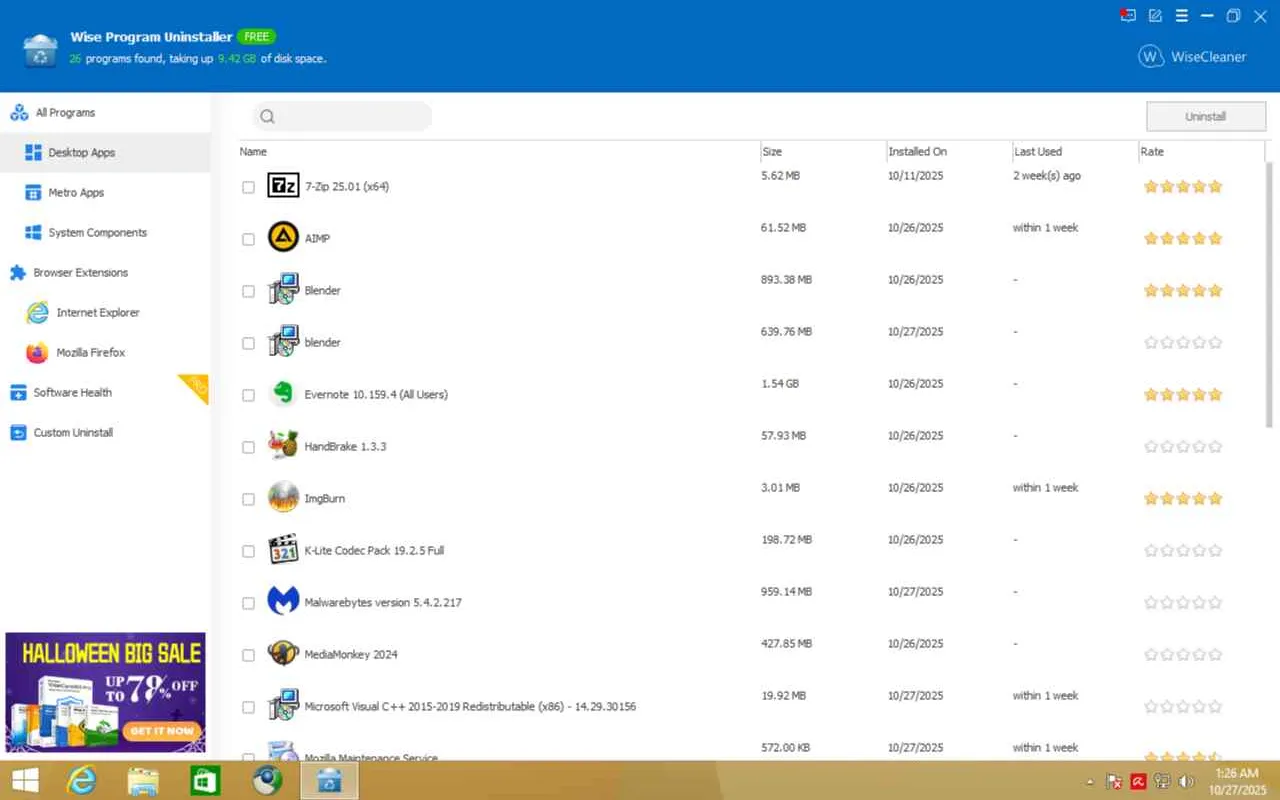Viewport: 1280px width, 800px height.
Task: Open the Metro Apps category
Action: 105,193
